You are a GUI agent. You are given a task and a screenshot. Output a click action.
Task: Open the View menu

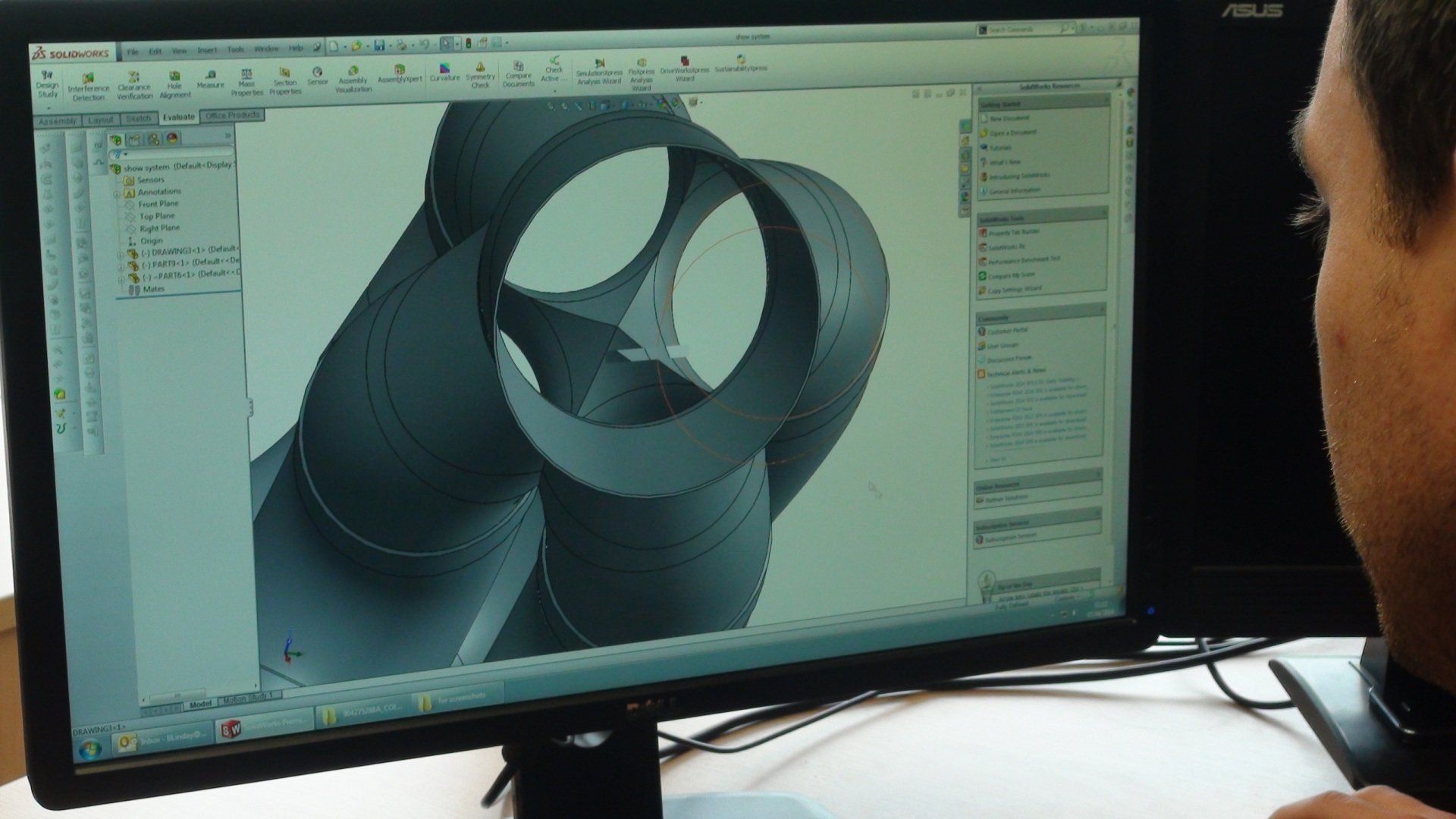pos(179,51)
